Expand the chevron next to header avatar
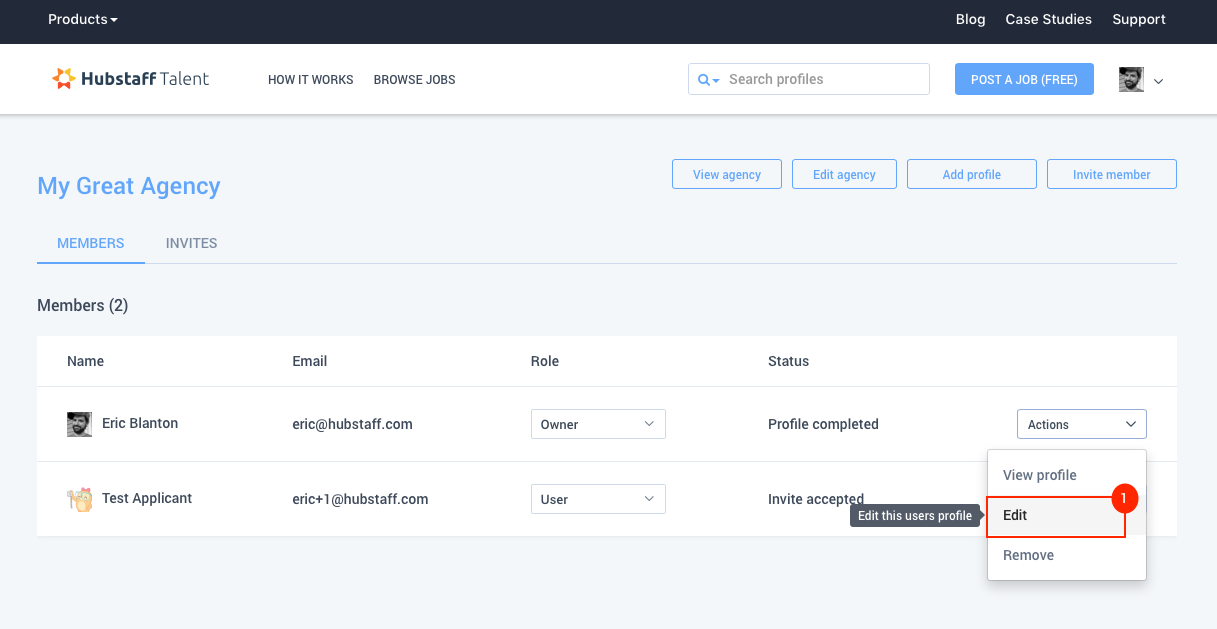 point(1158,81)
